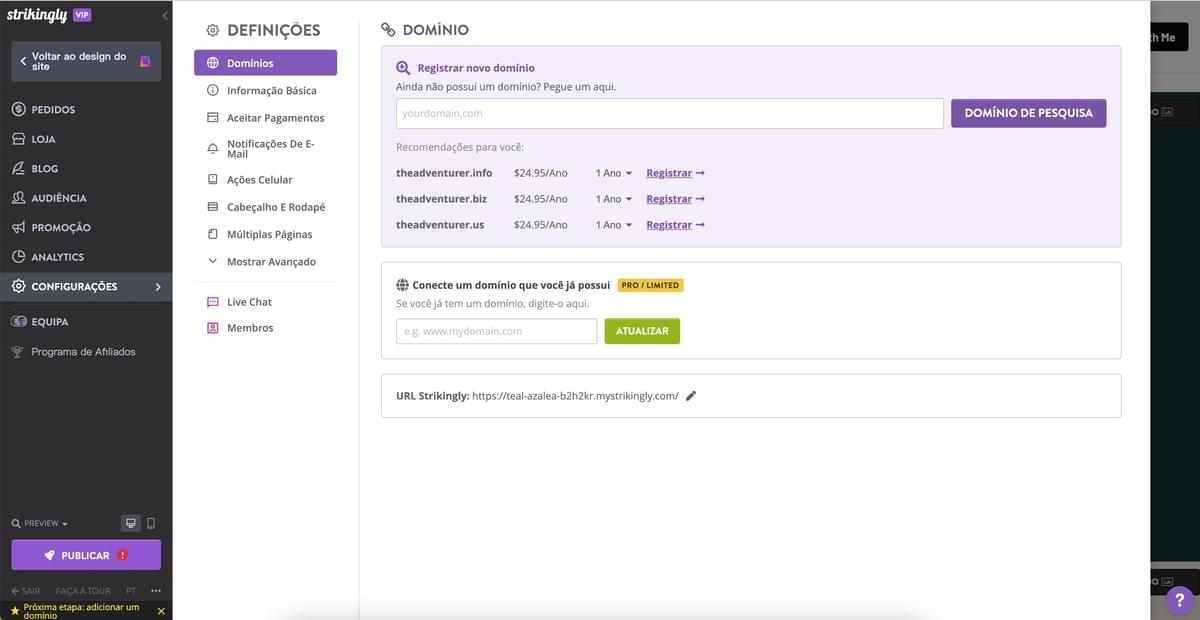Click the VIP badge
Viewport: 1200px width, 620px height.
(82, 15)
